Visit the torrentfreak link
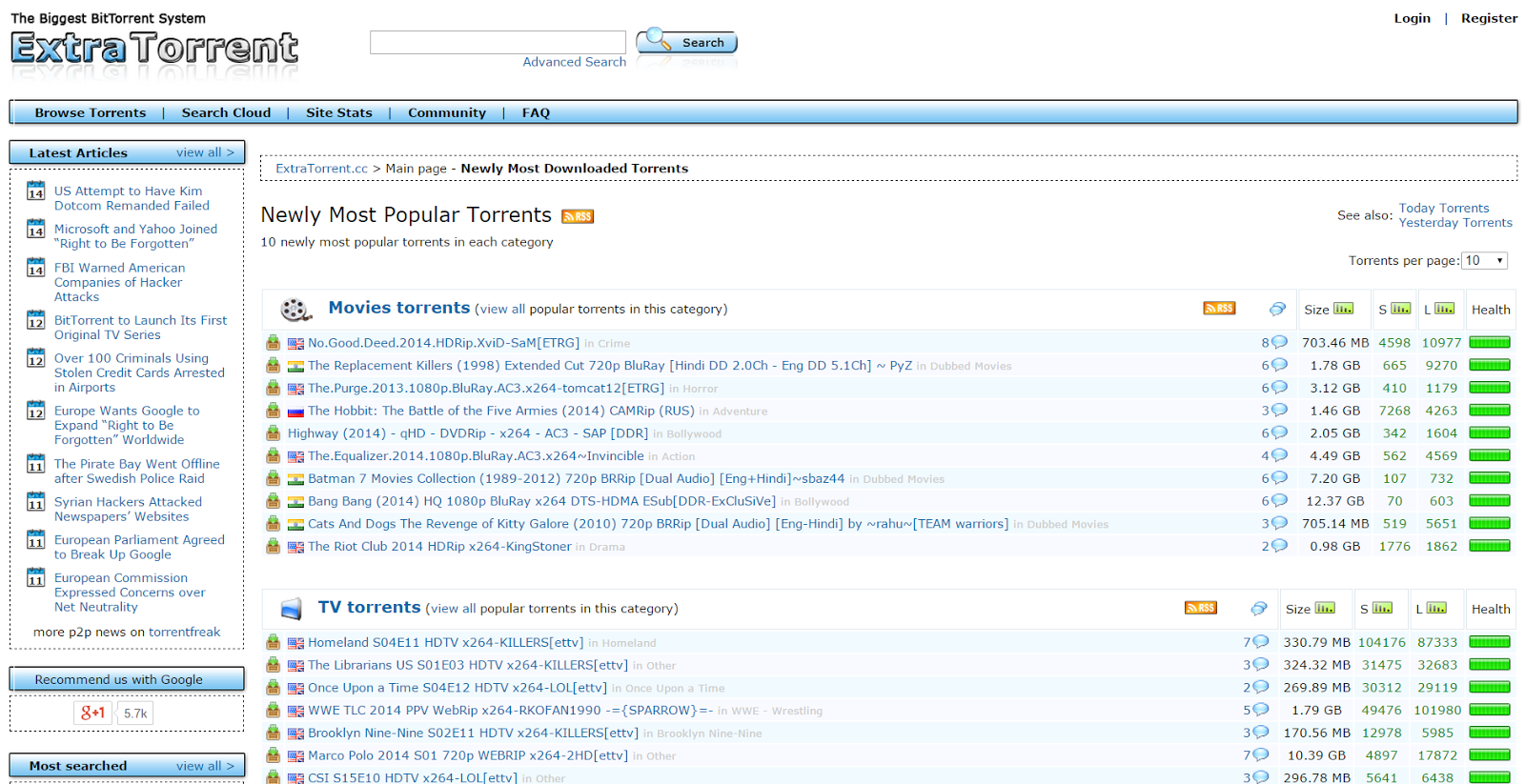Viewport: 1525px width, 784px height. pyautogui.click(x=185, y=632)
